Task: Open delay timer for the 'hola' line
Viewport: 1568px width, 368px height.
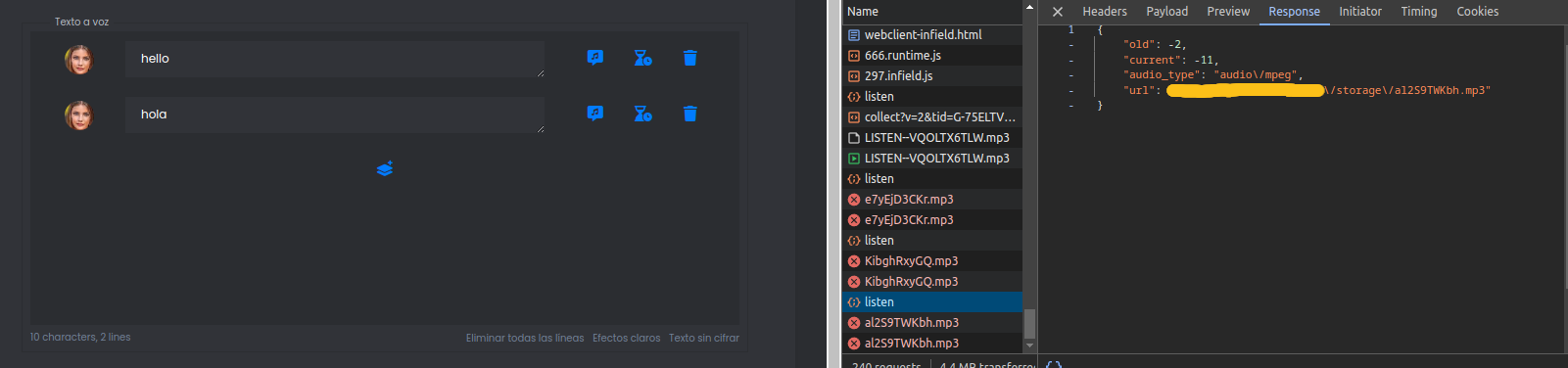Action: pyautogui.click(x=642, y=114)
